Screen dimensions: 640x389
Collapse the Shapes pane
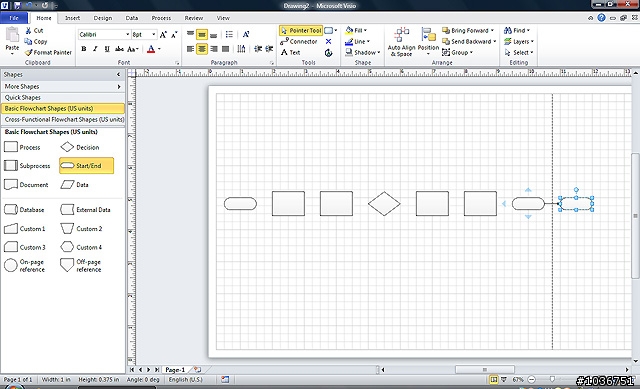[x=118, y=75]
